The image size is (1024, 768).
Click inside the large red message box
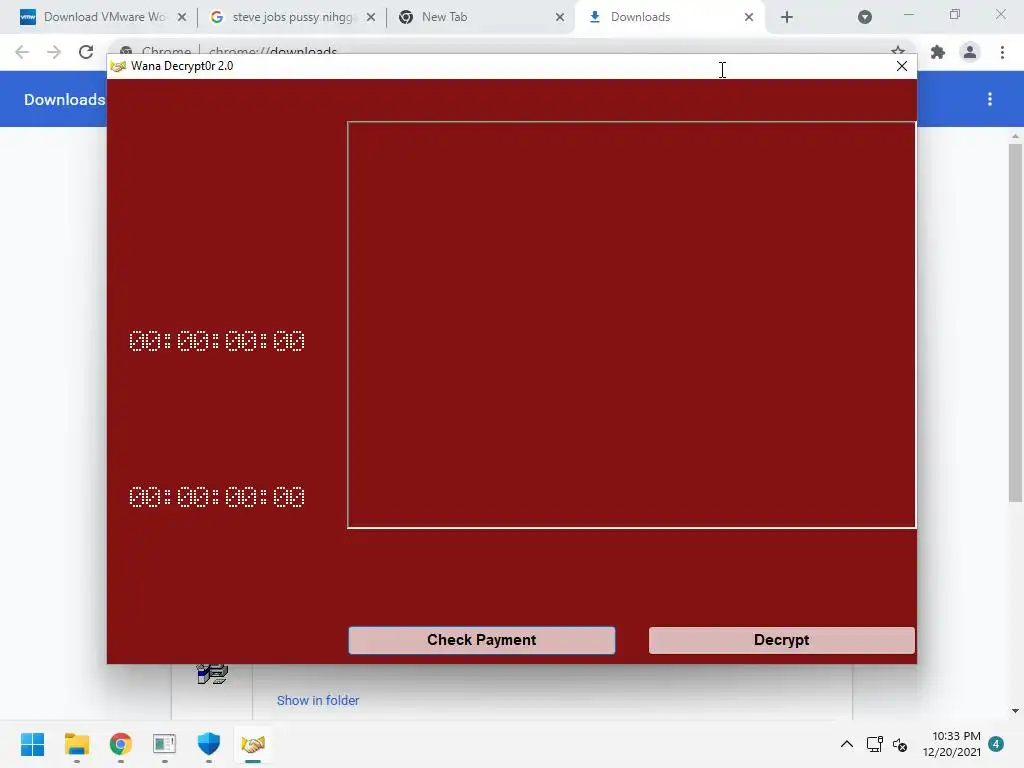click(632, 325)
